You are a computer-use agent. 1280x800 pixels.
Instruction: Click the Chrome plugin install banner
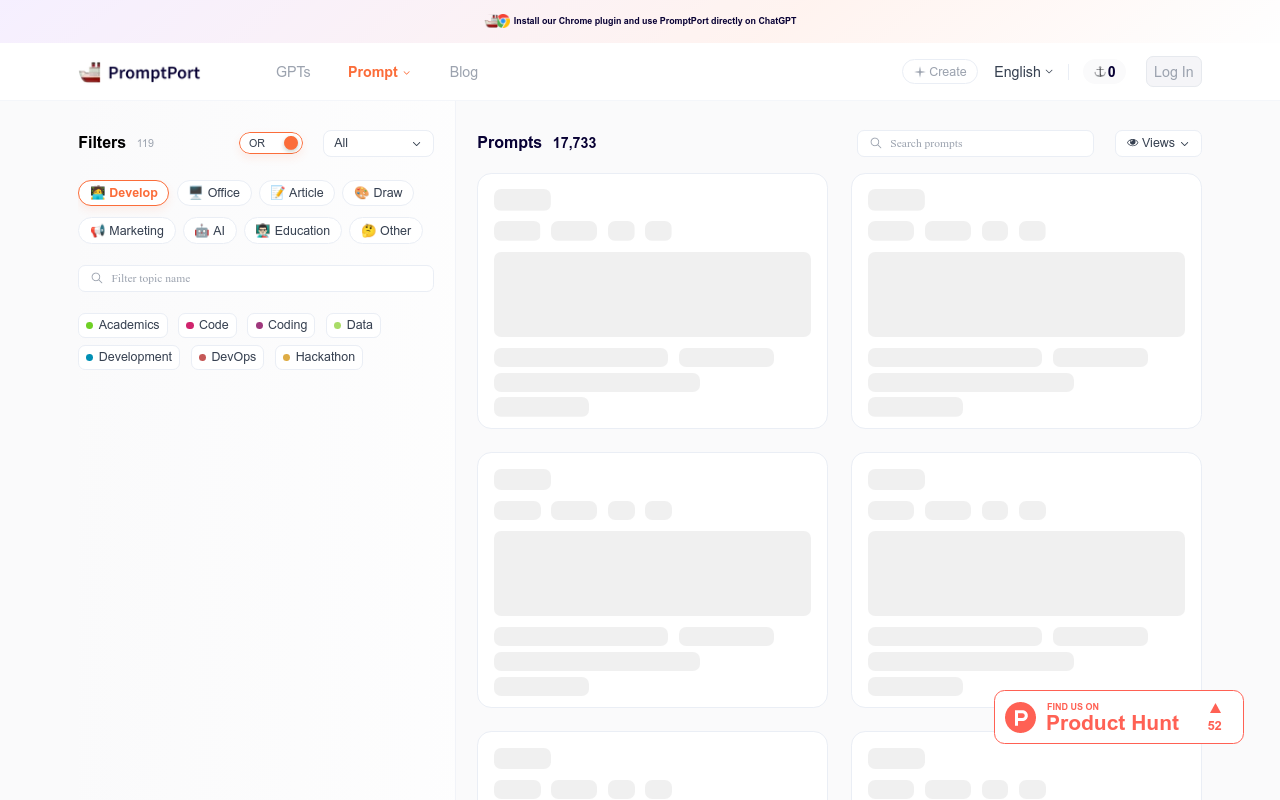640,21
